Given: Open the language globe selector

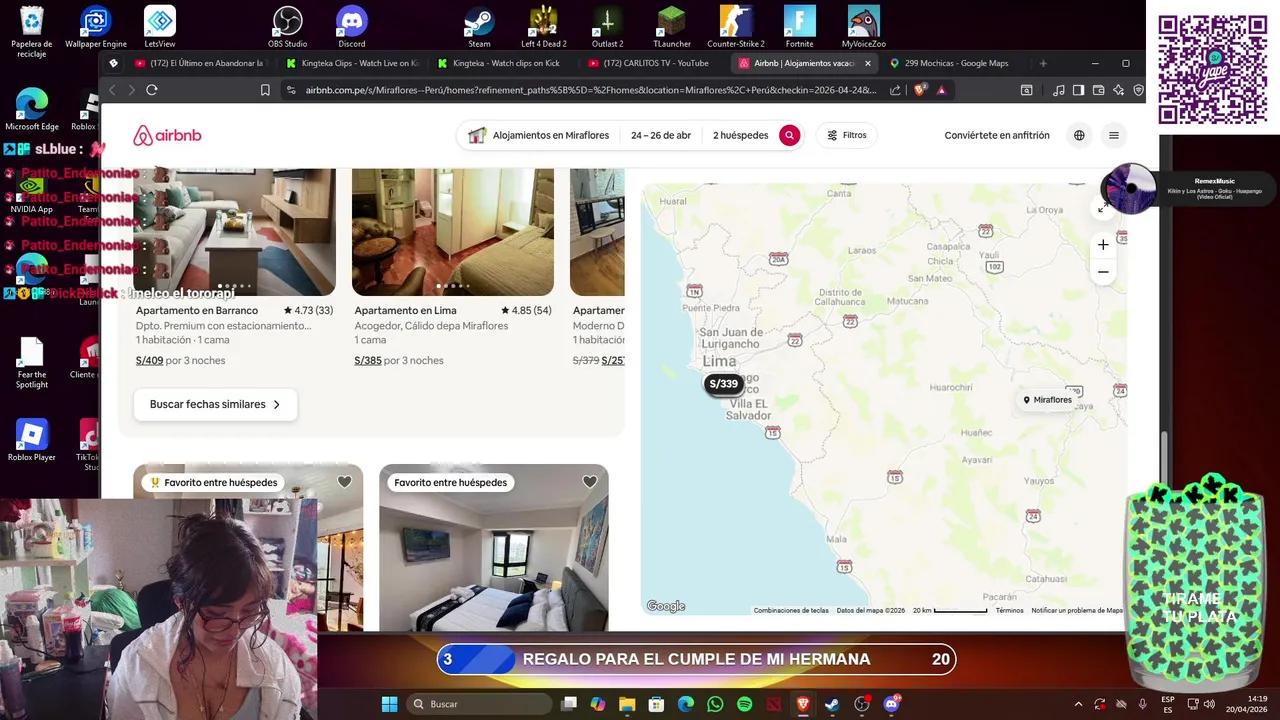Looking at the screenshot, I should pos(1079,135).
